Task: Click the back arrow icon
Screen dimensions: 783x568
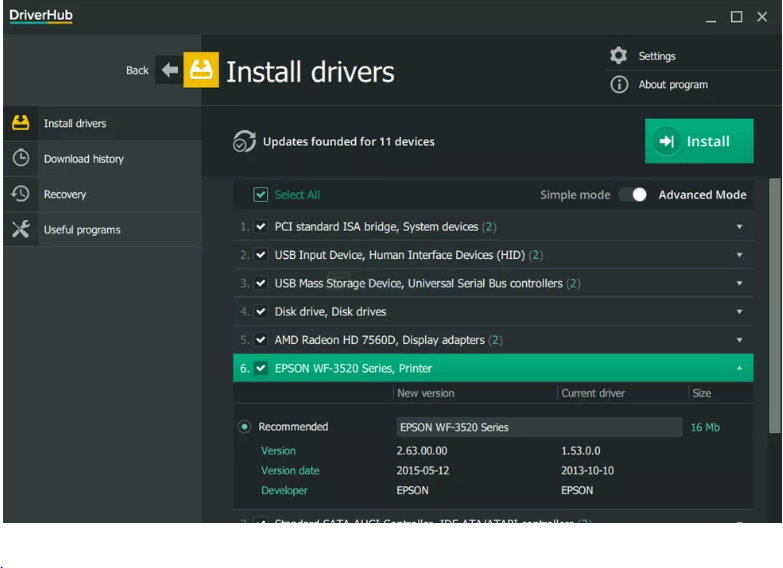Action: coord(170,70)
